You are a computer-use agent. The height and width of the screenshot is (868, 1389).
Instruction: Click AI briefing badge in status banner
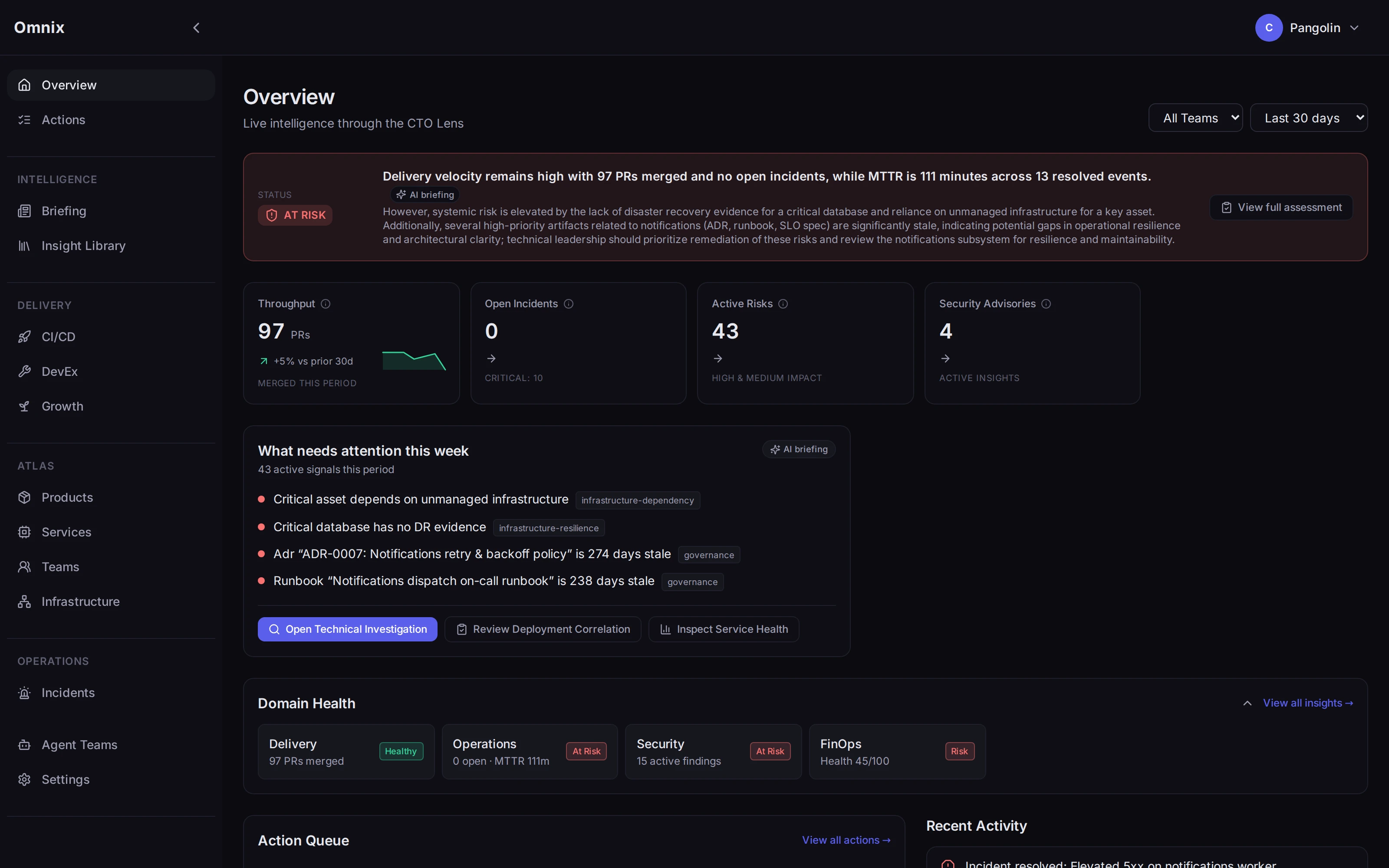[x=425, y=194]
